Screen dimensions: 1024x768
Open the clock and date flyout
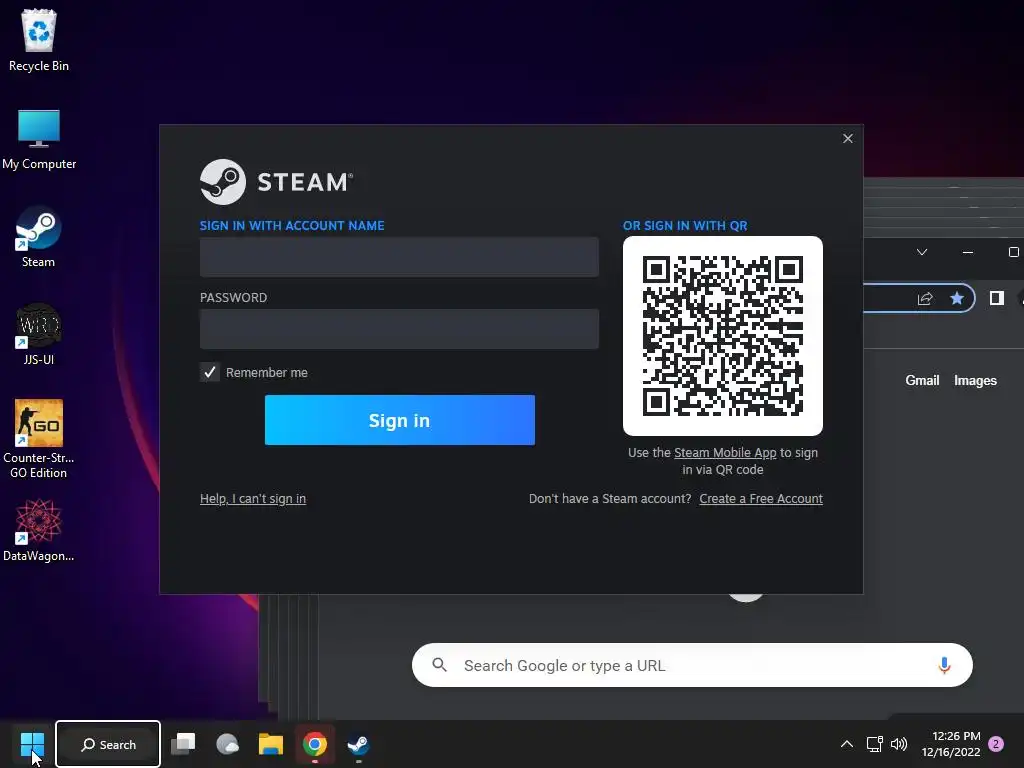(951, 744)
